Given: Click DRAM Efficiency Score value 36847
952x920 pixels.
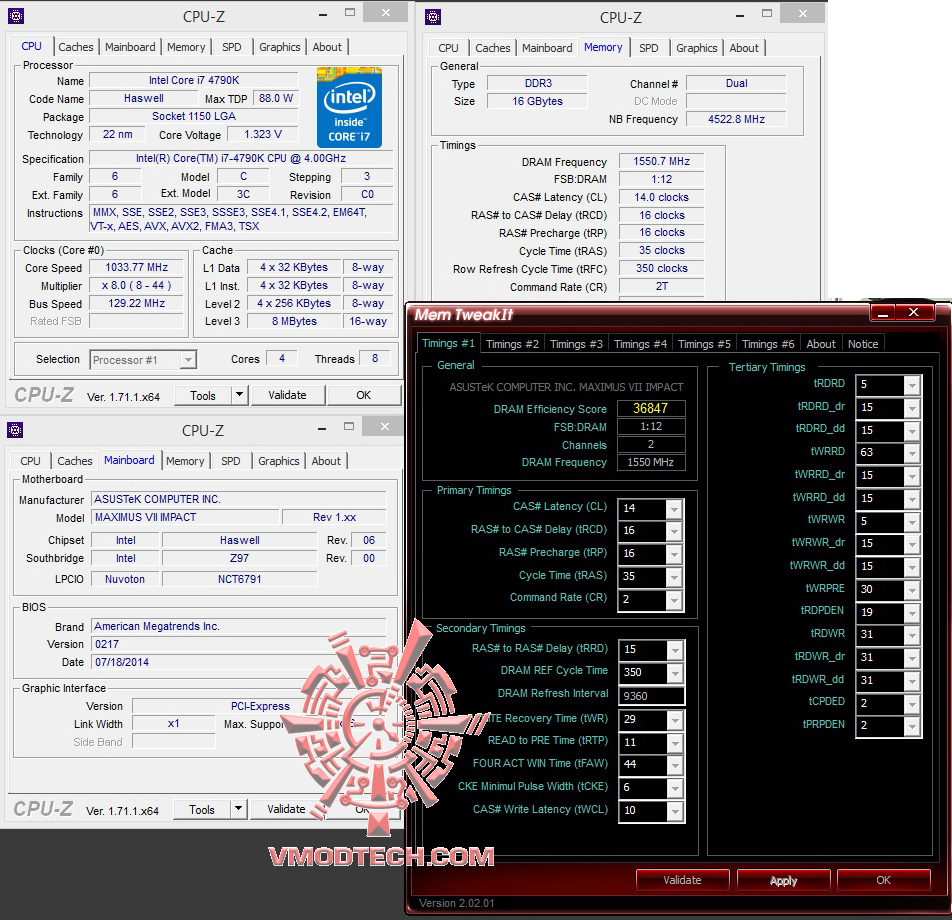Looking at the screenshot, I should click(651, 409).
